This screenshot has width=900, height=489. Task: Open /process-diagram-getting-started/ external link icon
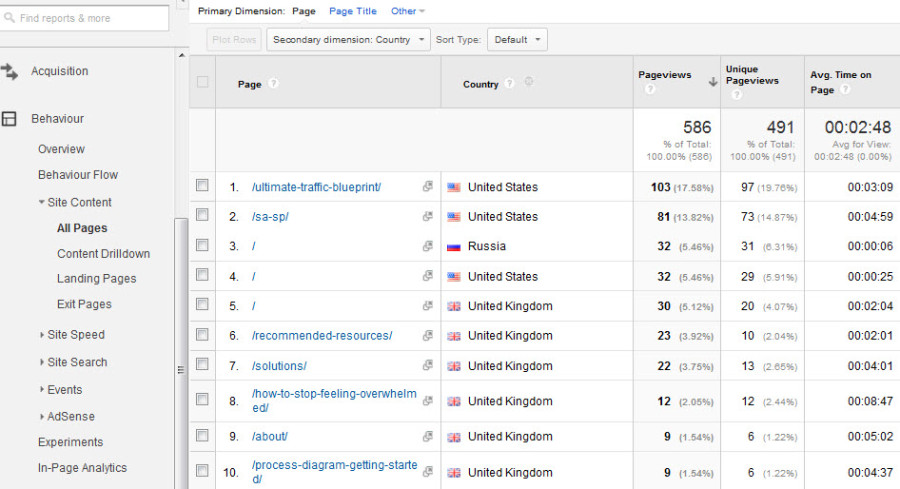click(x=428, y=472)
